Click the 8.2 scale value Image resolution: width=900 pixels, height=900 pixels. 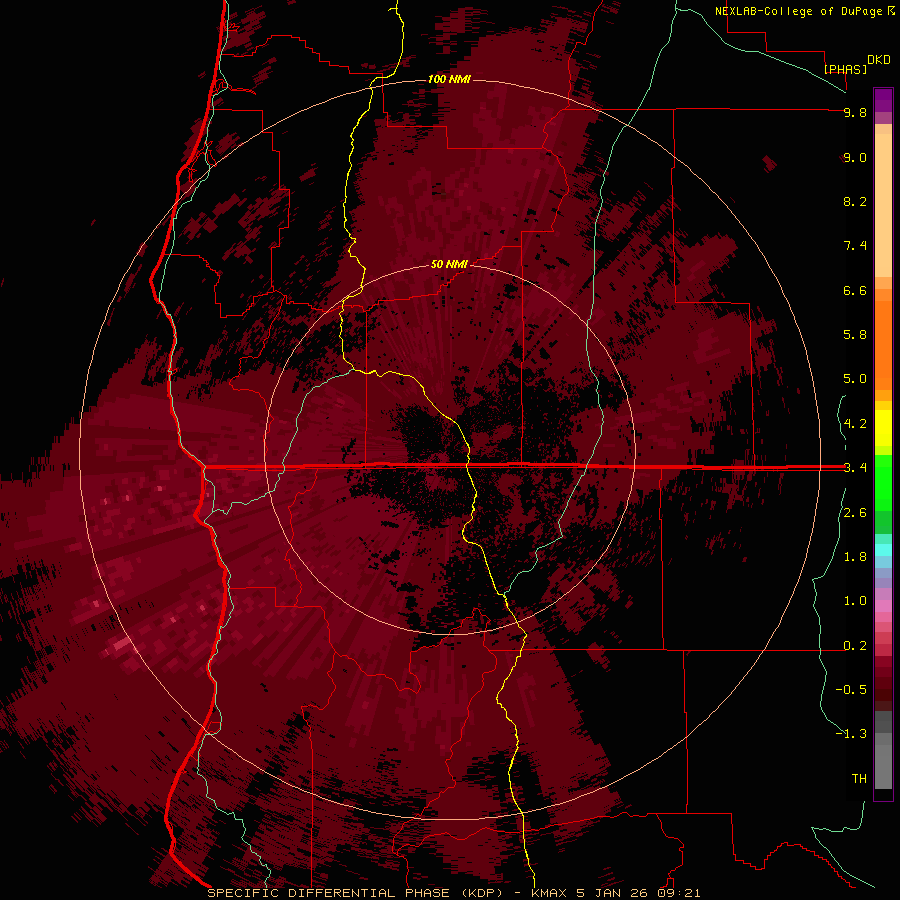coord(855,201)
